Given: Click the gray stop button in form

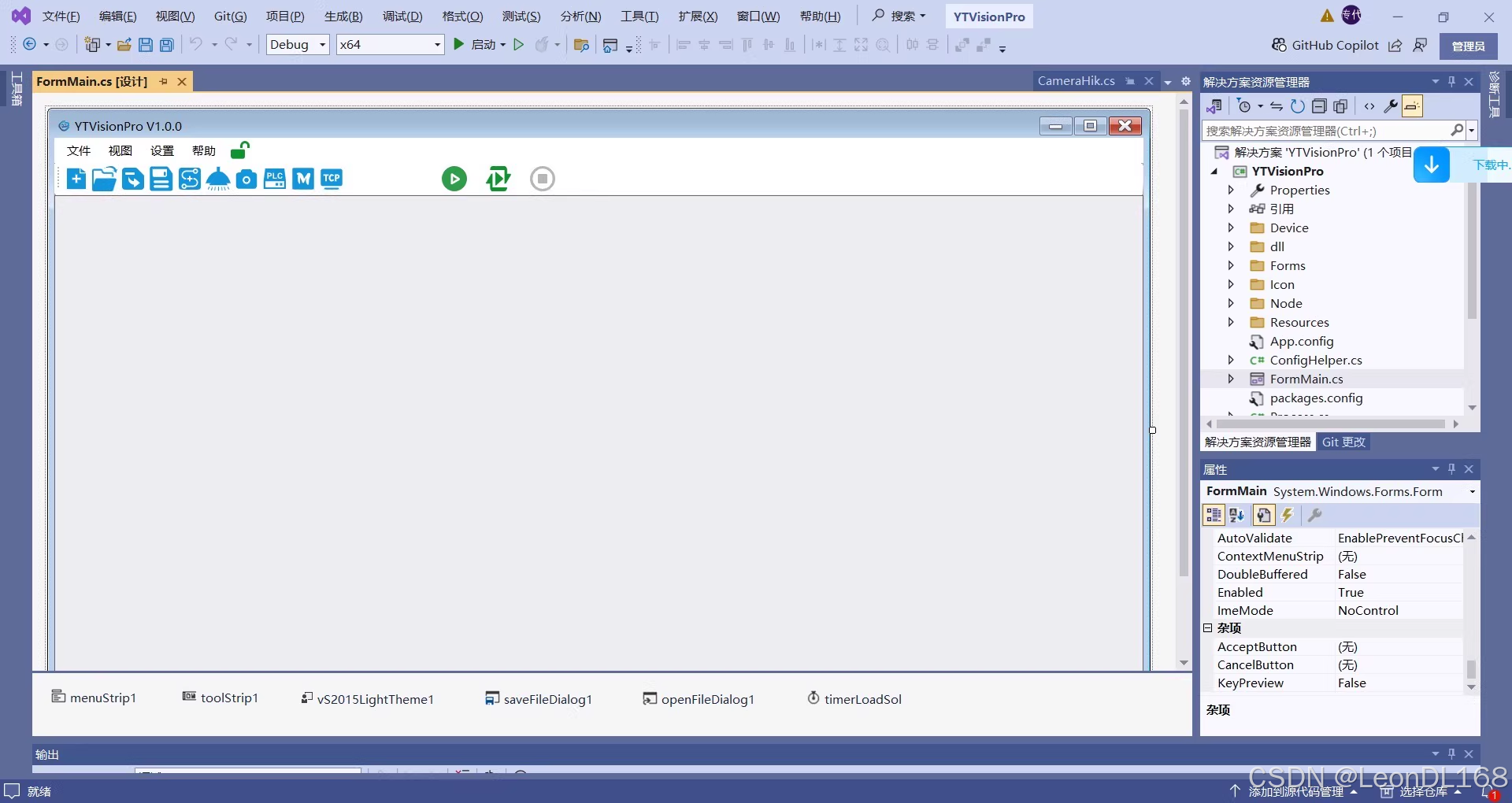Looking at the screenshot, I should [x=542, y=179].
